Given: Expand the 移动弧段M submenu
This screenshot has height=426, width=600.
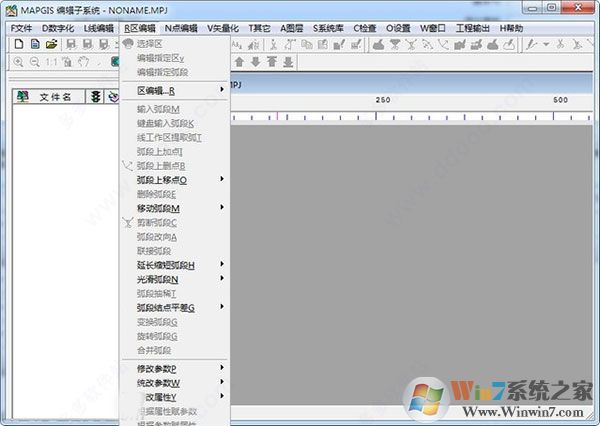Looking at the screenshot, I should coord(176,209).
